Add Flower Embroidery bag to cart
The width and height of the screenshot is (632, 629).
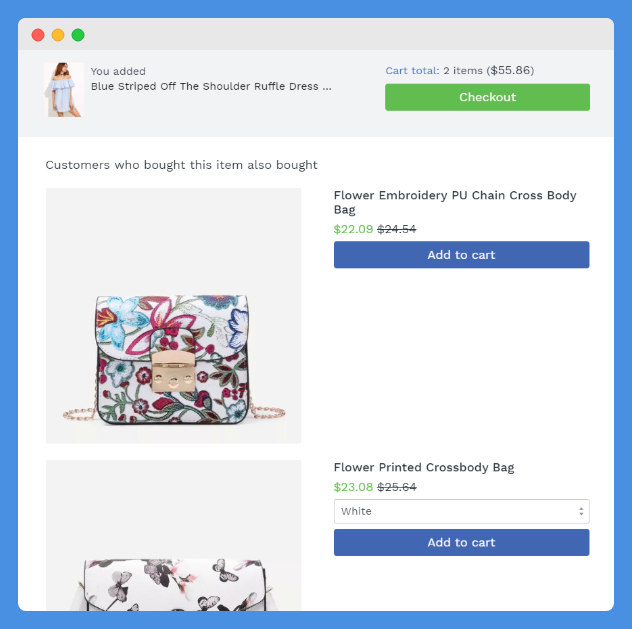[x=462, y=255]
